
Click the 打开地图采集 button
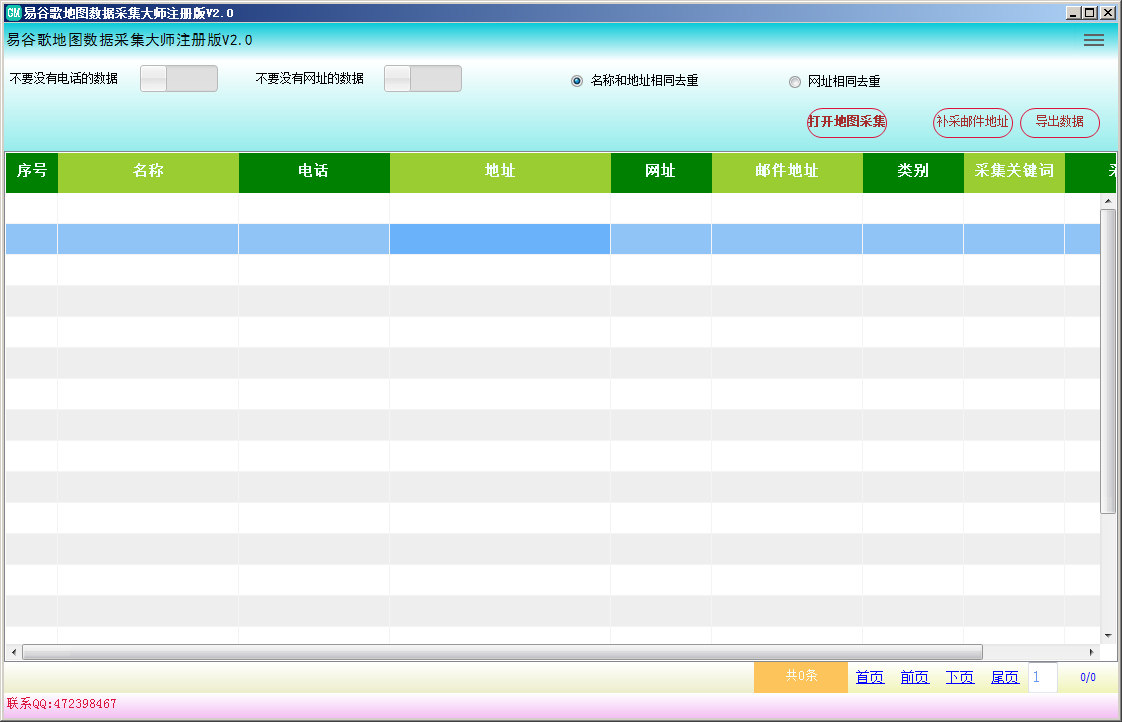point(847,122)
